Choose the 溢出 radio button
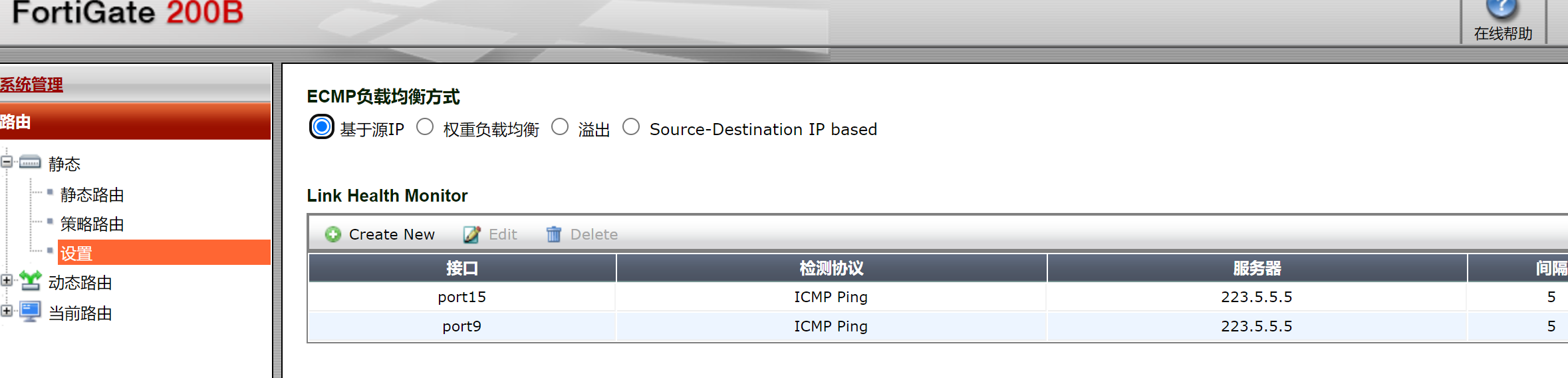Image resolution: width=1568 pixels, height=378 pixels. point(560,127)
